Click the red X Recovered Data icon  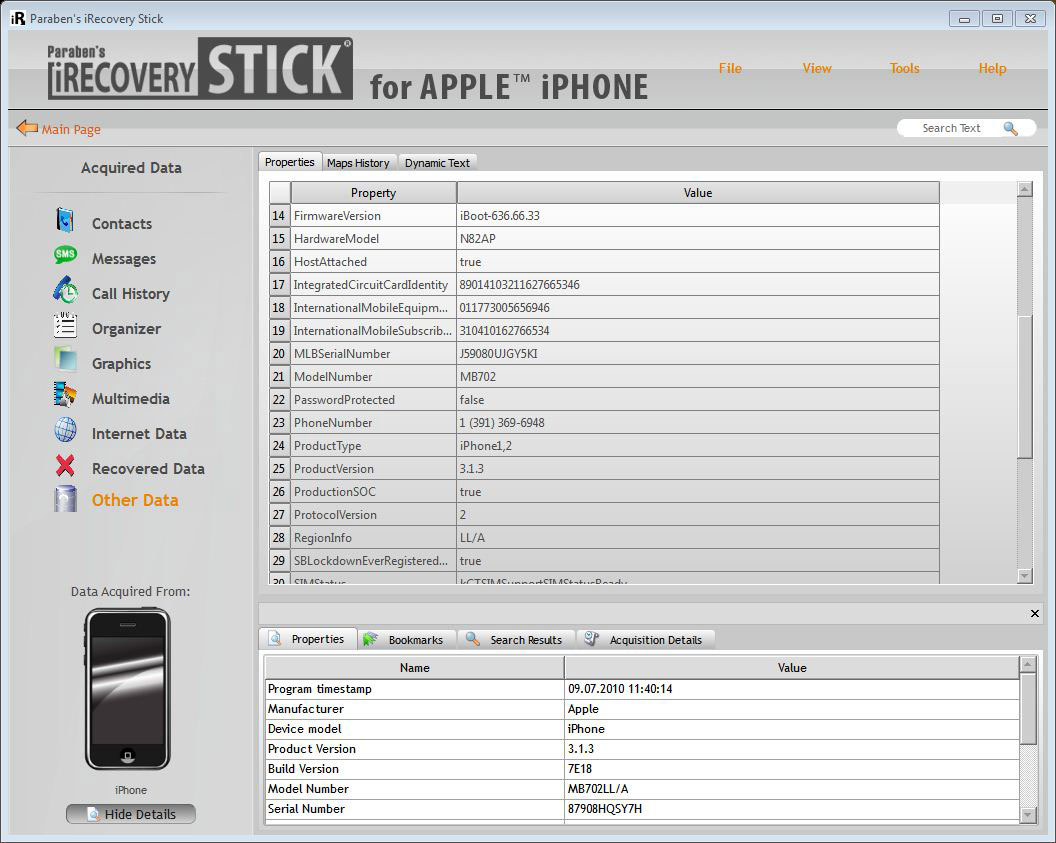coord(65,465)
